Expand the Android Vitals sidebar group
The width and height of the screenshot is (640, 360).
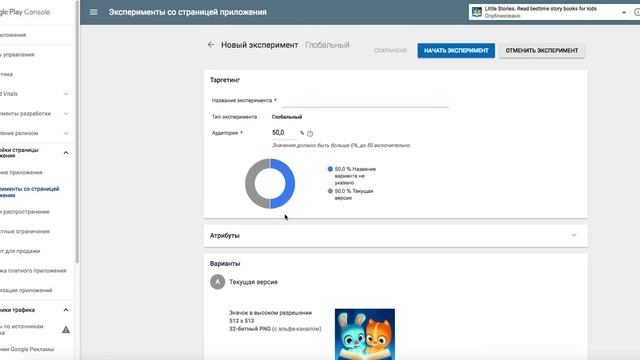(66, 94)
